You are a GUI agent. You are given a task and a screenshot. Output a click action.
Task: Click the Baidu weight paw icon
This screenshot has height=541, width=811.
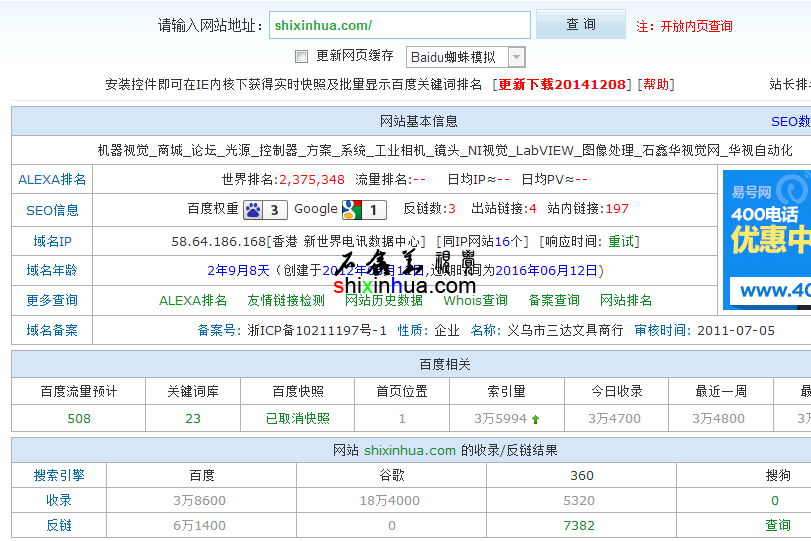coord(253,210)
